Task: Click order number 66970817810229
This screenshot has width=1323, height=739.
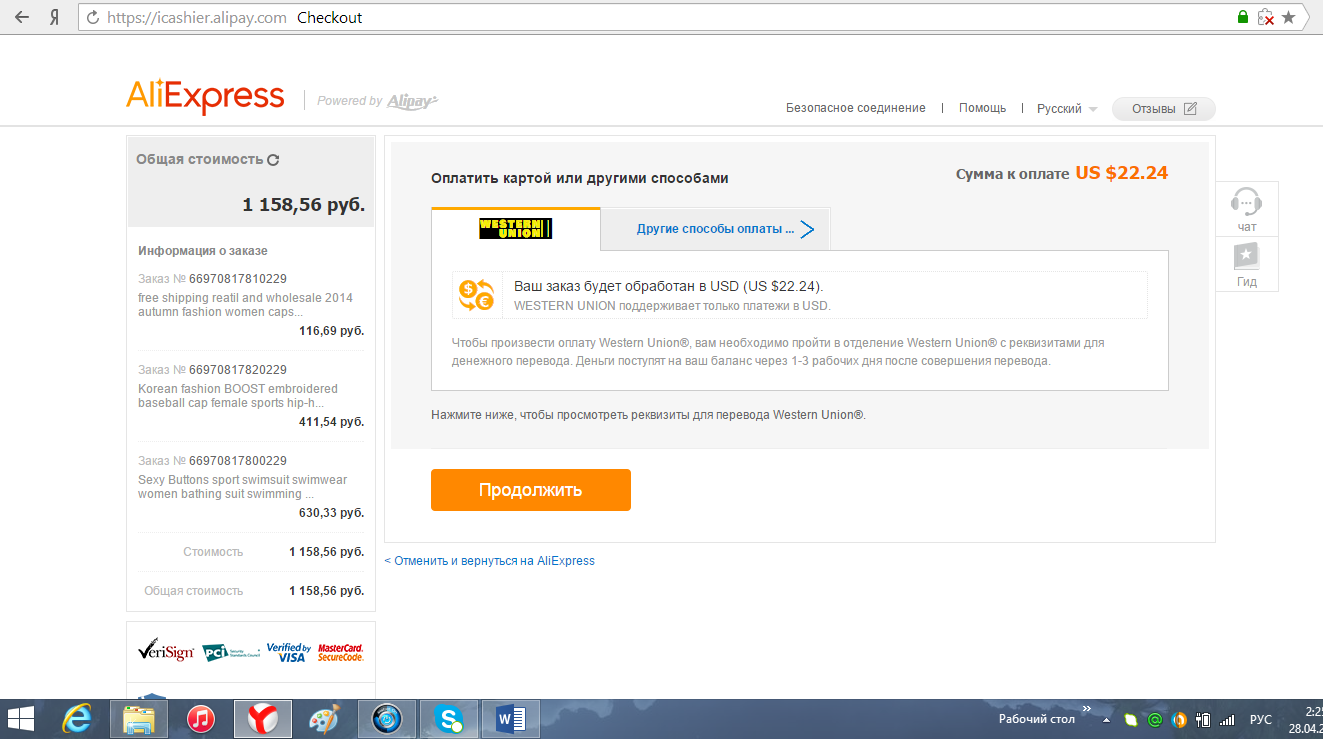Action: tap(238, 279)
